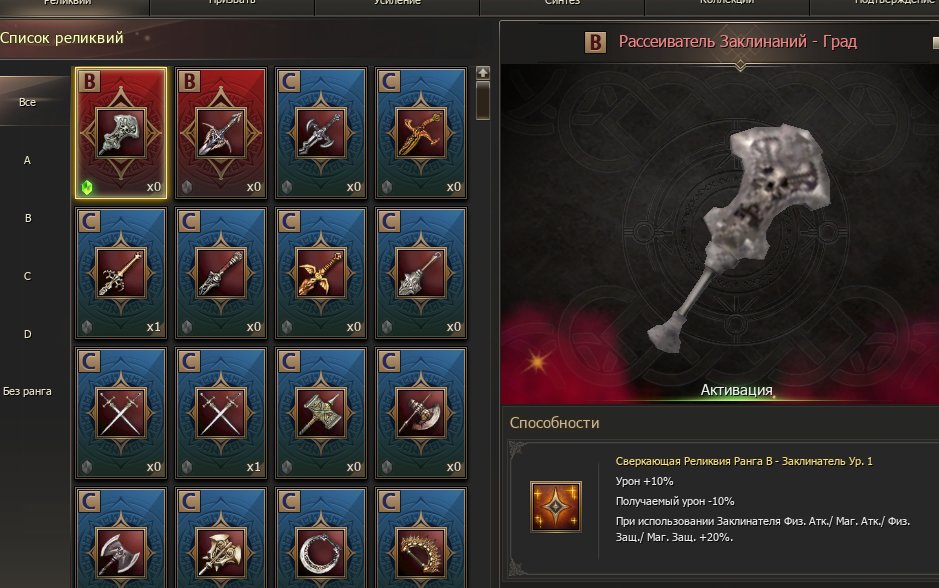Filter relics by rank A

28,160
